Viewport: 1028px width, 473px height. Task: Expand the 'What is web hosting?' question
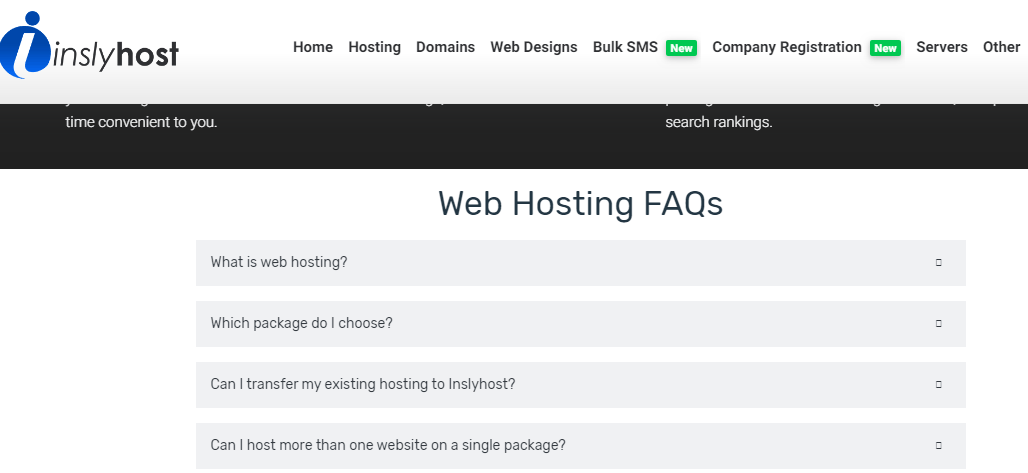tap(580, 262)
